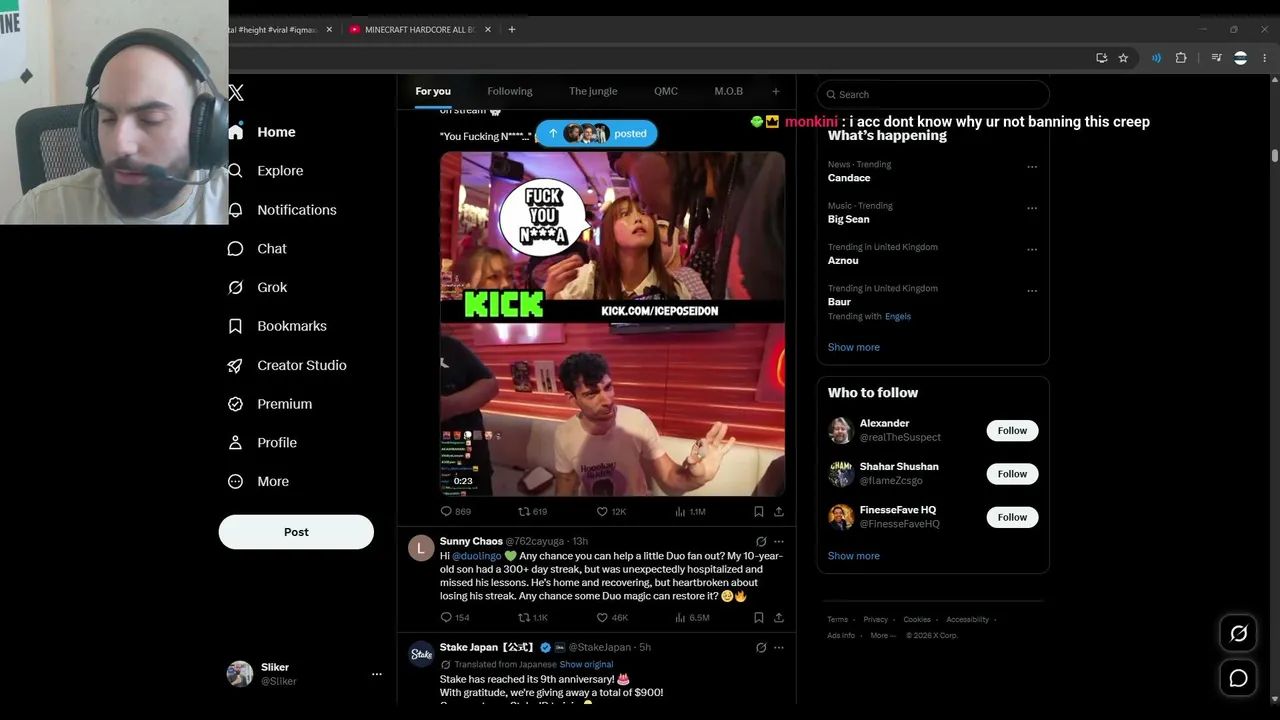Viewport: 1280px width, 720px height.
Task: Click the install app icon in address bar
Action: (1101, 58)
